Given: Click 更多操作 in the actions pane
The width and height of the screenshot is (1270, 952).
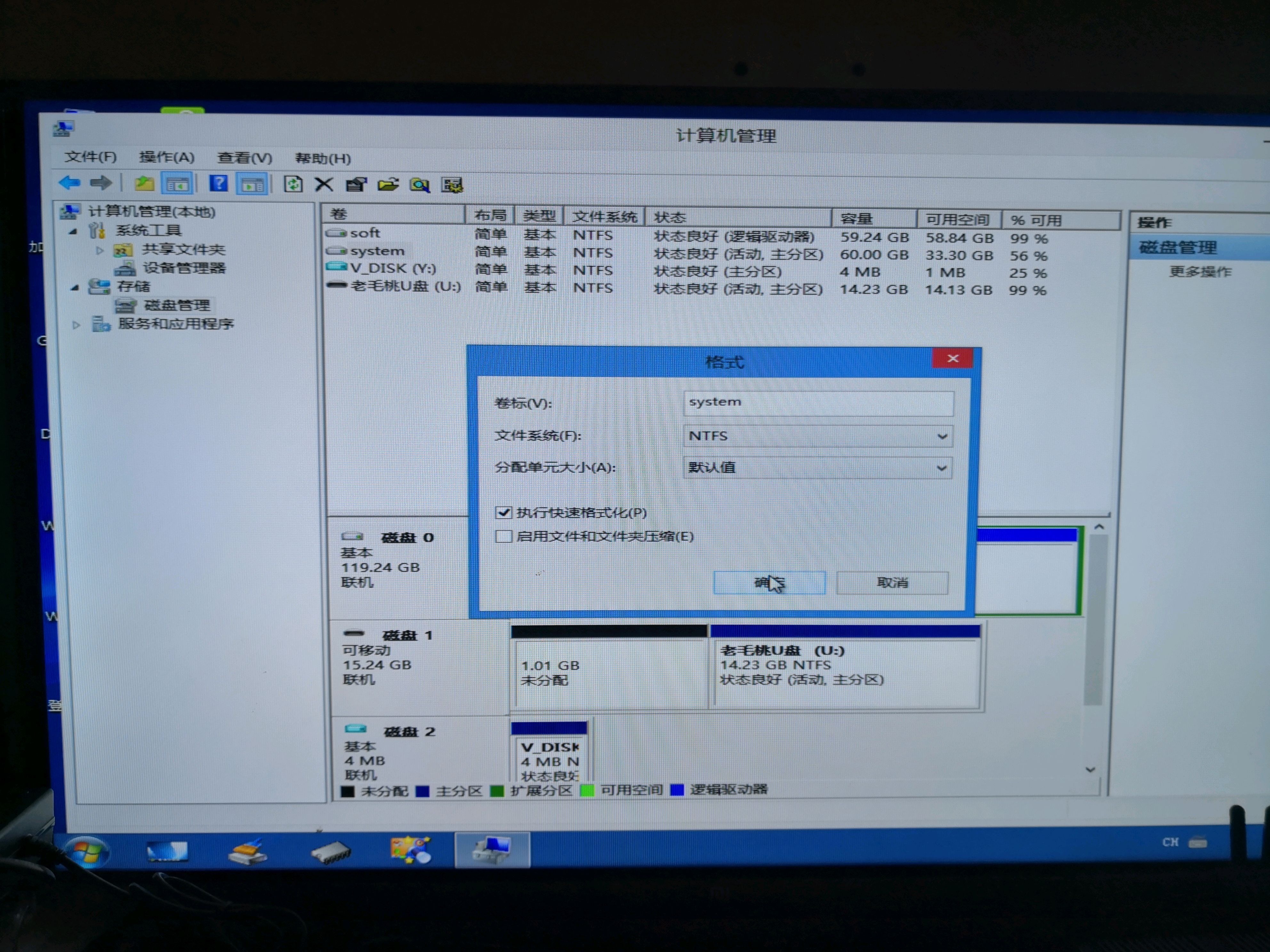Looking at the screenshot, I should pos(1201,271).
